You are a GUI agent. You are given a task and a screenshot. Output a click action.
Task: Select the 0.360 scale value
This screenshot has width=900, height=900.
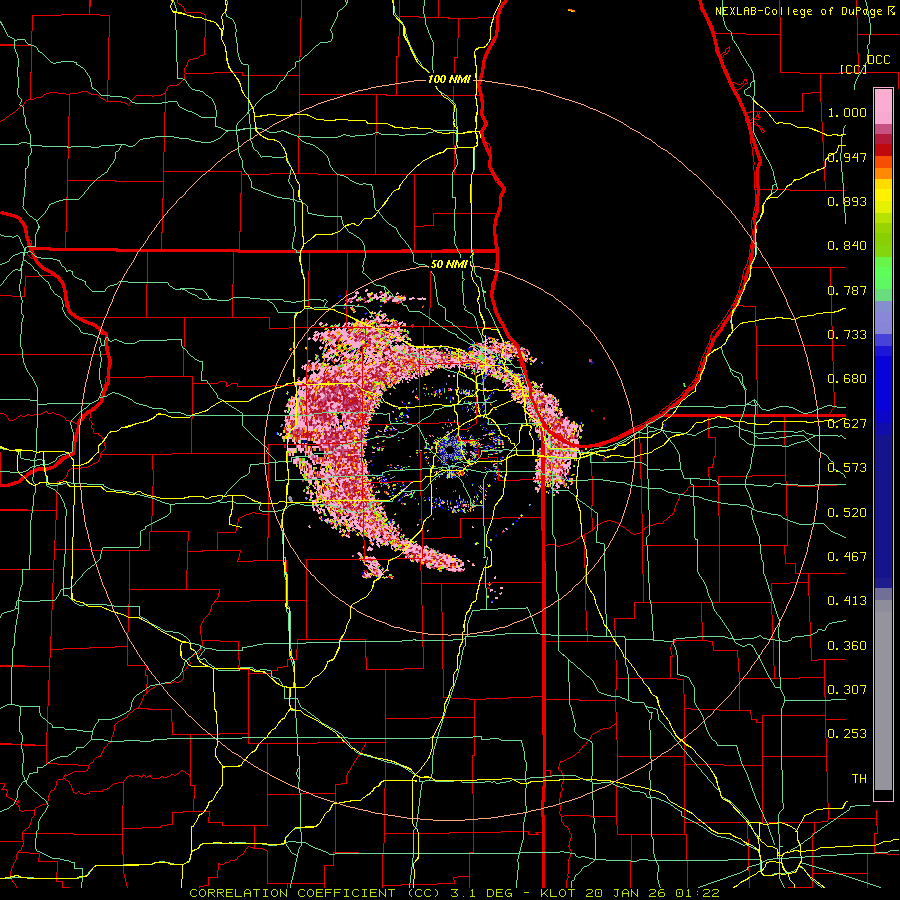point(847,646)
